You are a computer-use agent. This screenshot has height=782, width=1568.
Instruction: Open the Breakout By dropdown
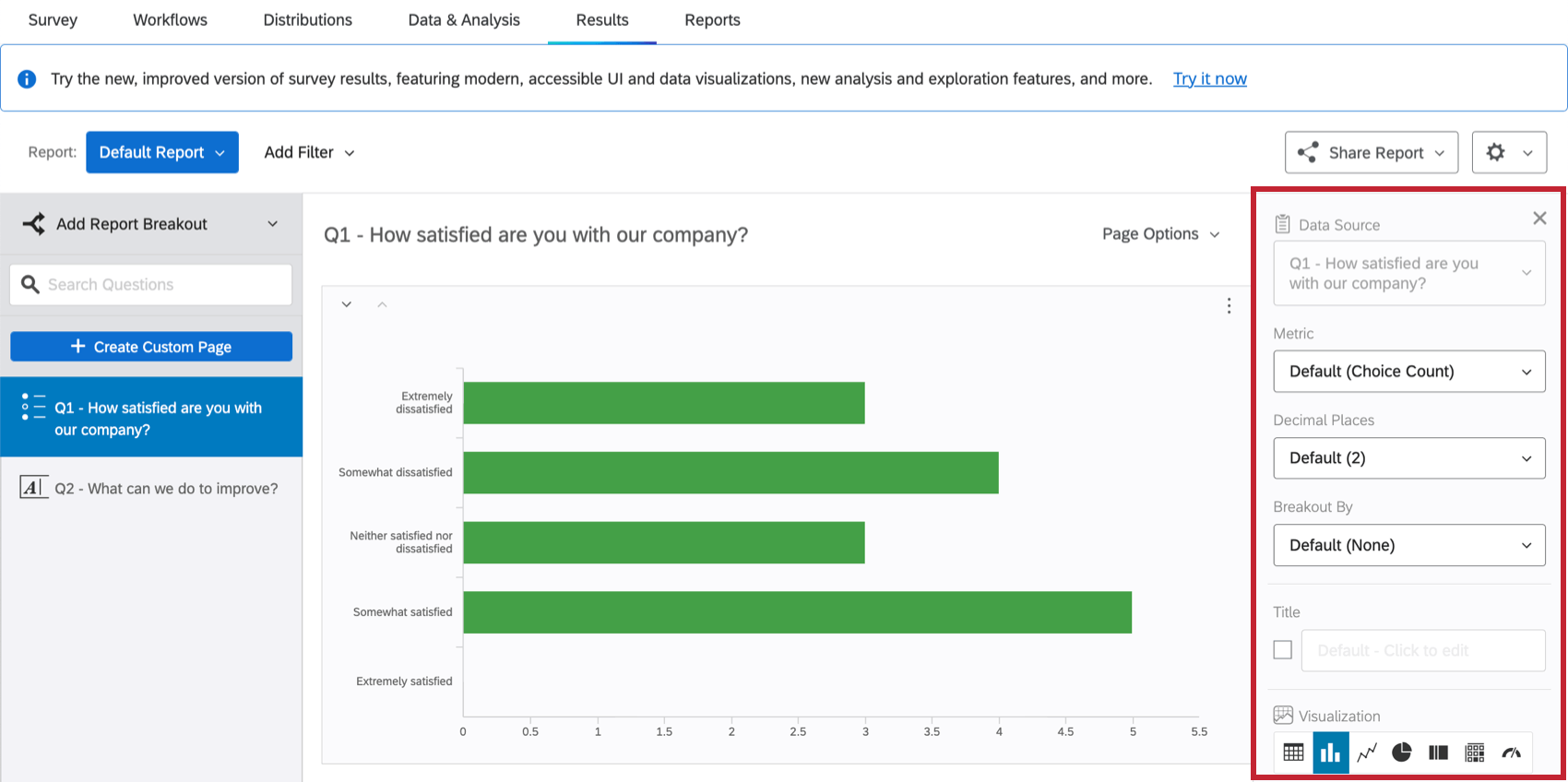[x=1408, y=545]
